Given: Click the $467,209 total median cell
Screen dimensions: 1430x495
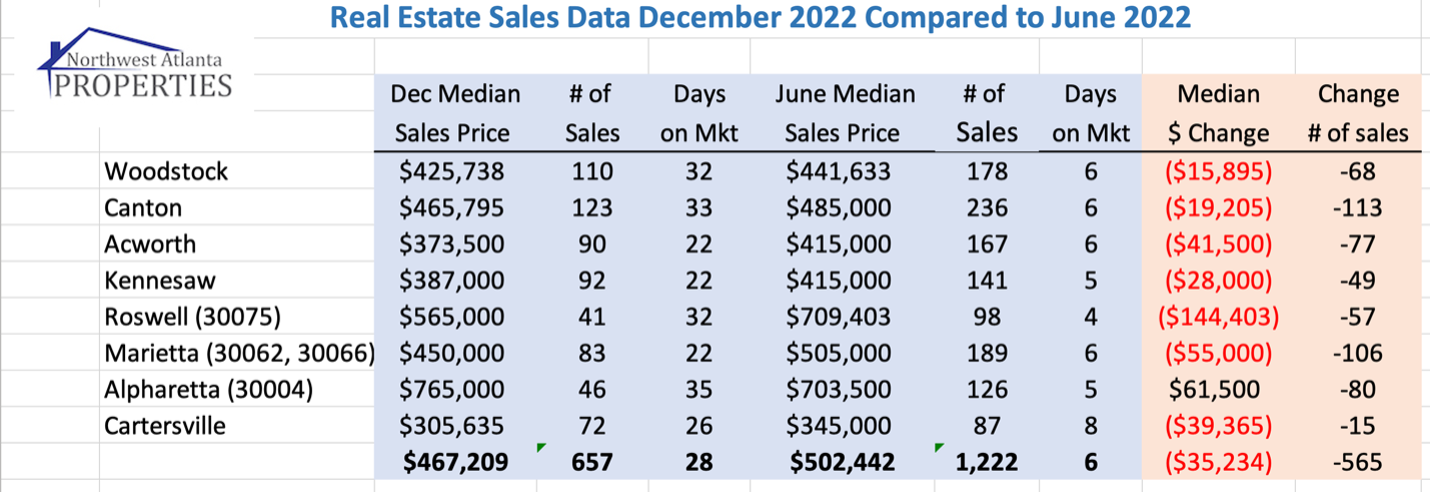Looking at the screenshot, I should coord(455,462).
